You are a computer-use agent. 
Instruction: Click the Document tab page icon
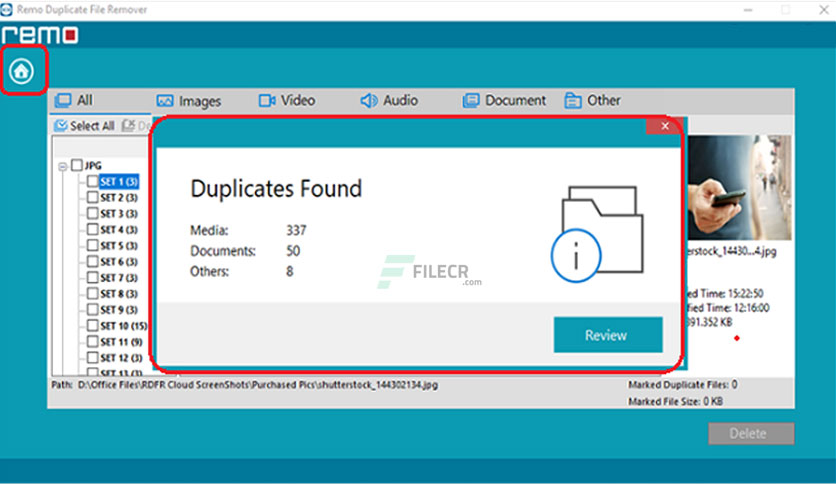pyautogui.click(x=471, y=100)
